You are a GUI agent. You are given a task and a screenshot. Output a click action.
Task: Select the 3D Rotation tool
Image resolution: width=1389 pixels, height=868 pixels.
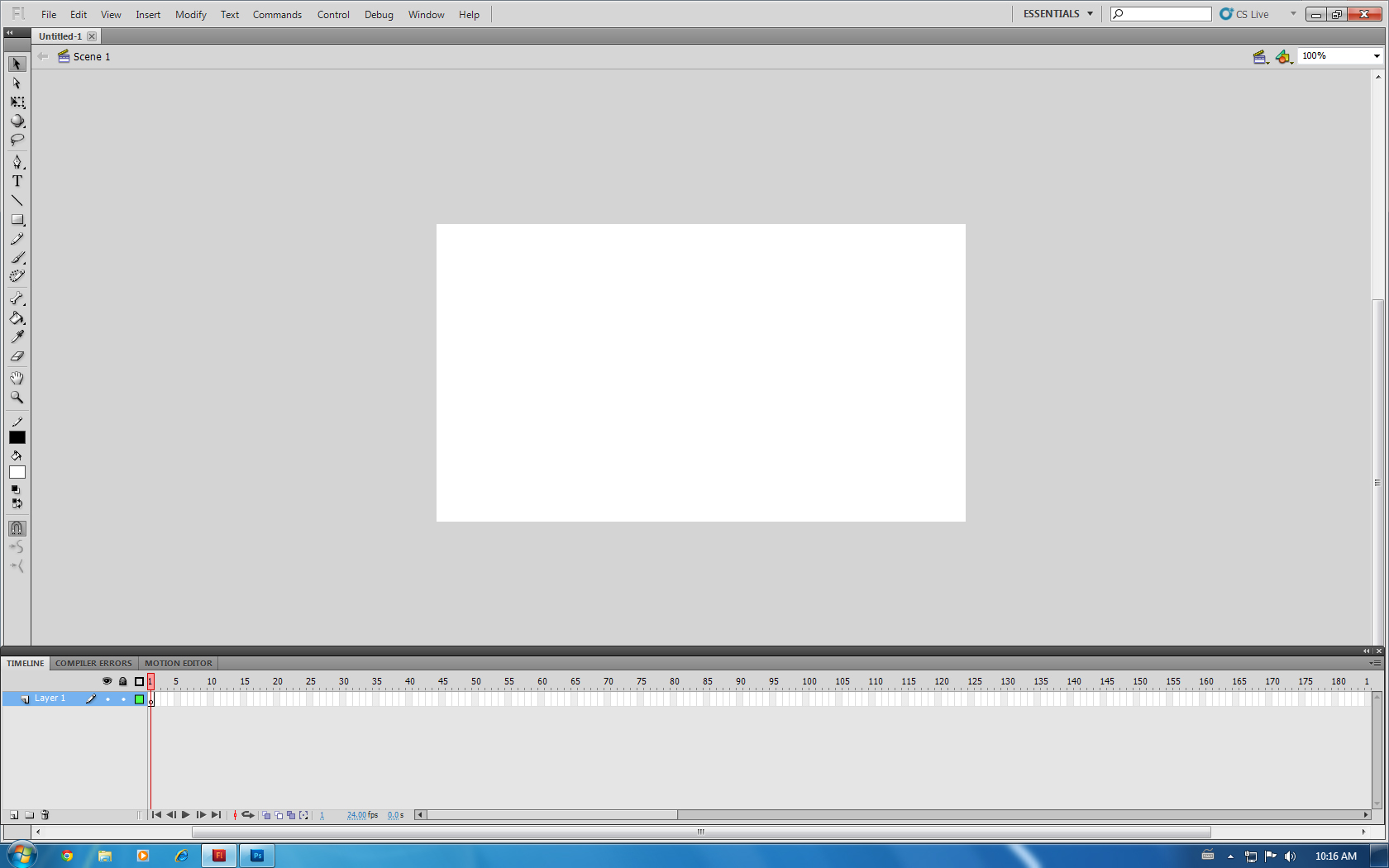click(x=17, y=121)
